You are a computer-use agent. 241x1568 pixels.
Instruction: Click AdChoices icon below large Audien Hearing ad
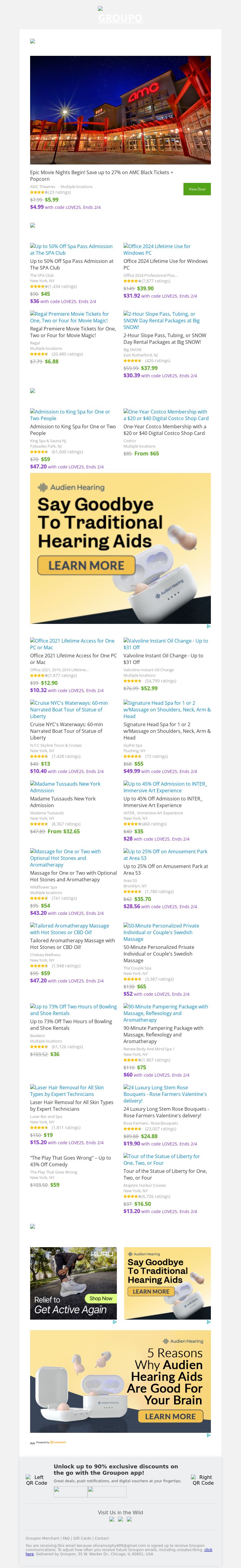208,626
